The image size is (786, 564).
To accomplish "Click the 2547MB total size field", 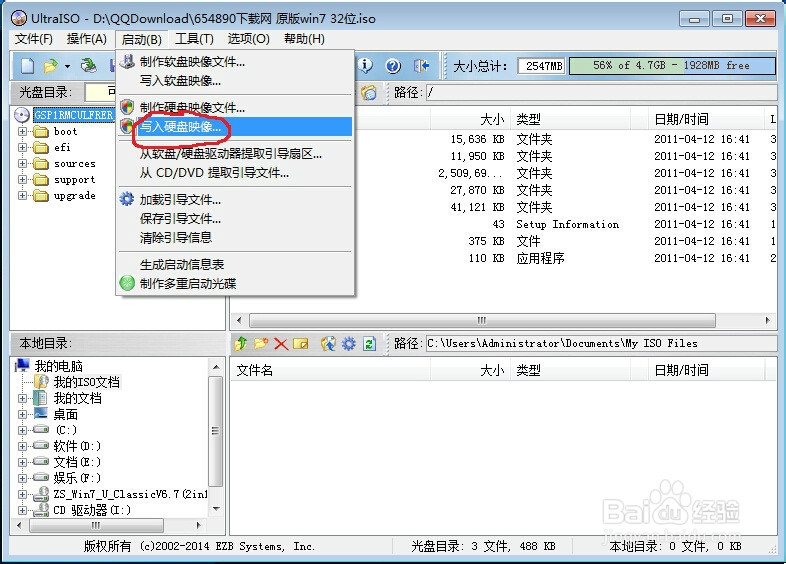I will click(x=541, y=66).
